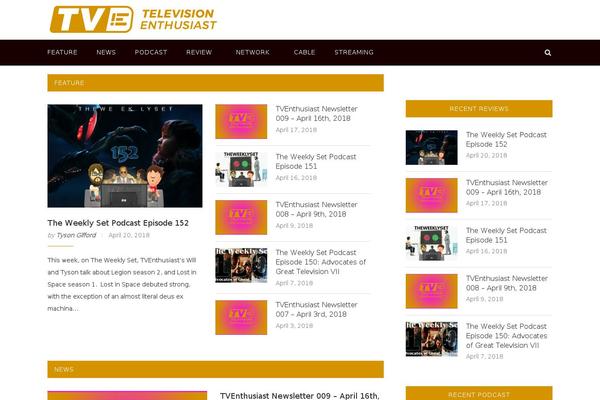Open the Streaming menu item
This screenshot has width=600, height=400.
[x=354, y=52]
